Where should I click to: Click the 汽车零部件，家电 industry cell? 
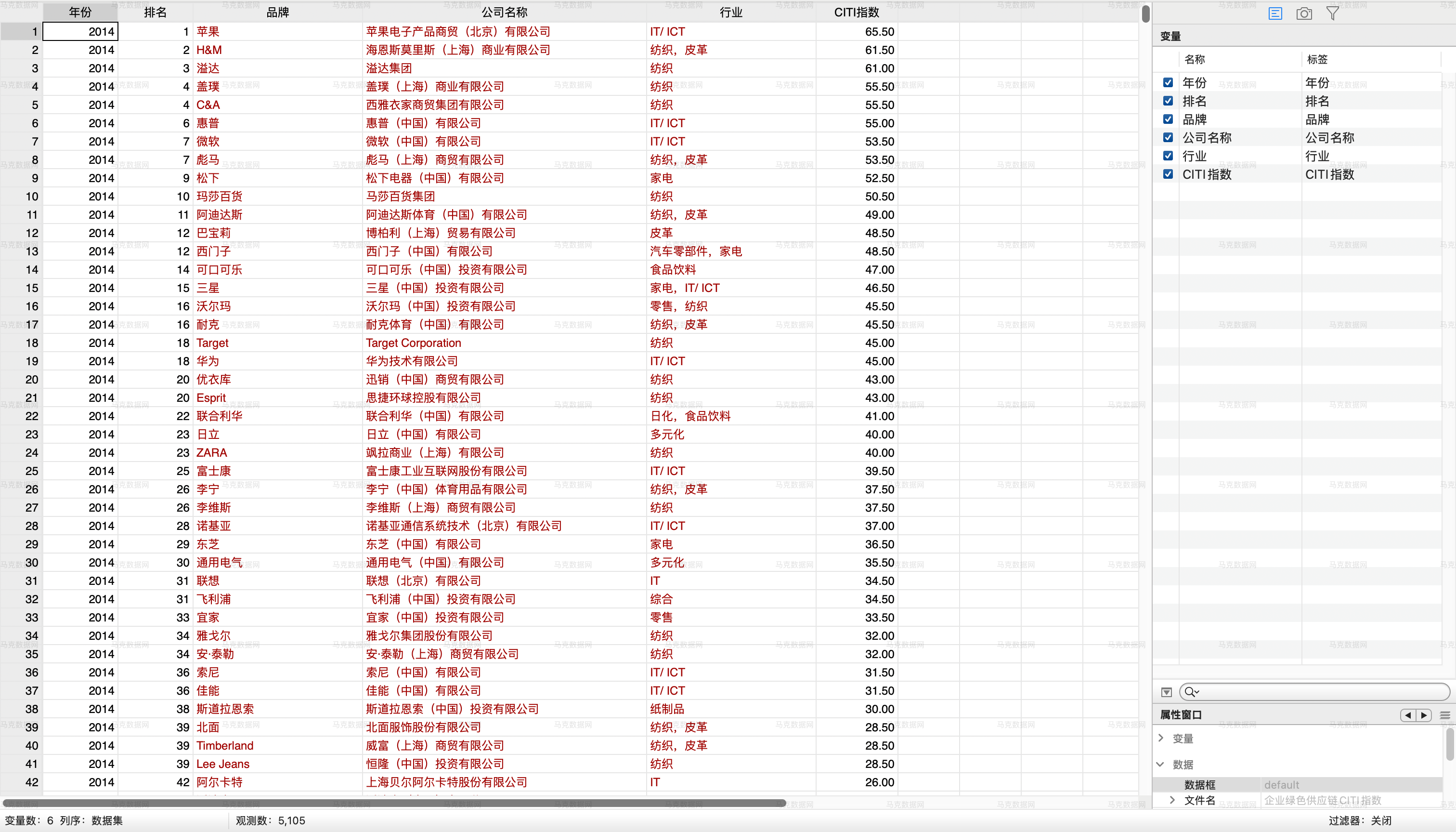(x=731, y=251)
